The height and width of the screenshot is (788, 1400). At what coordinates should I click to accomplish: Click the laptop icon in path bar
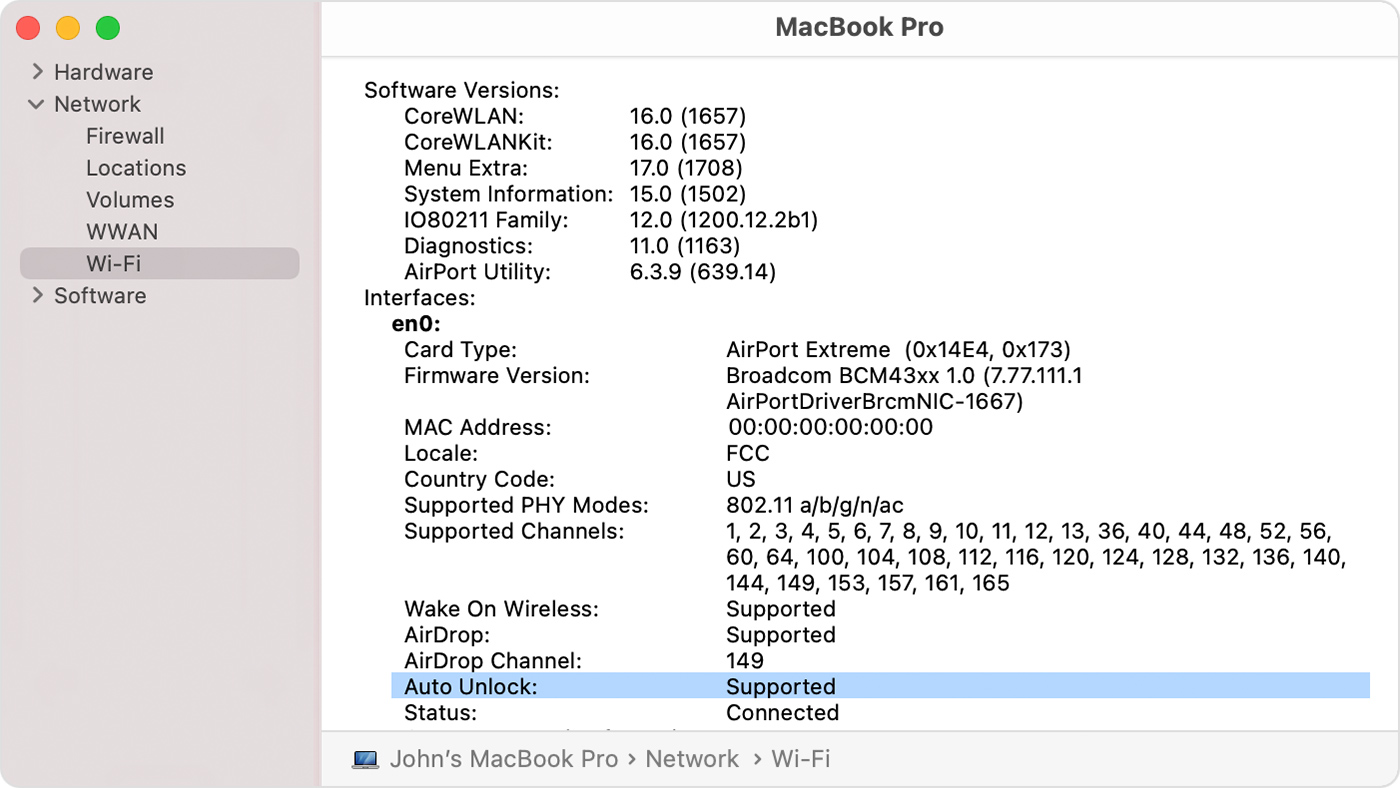point(366,760)
